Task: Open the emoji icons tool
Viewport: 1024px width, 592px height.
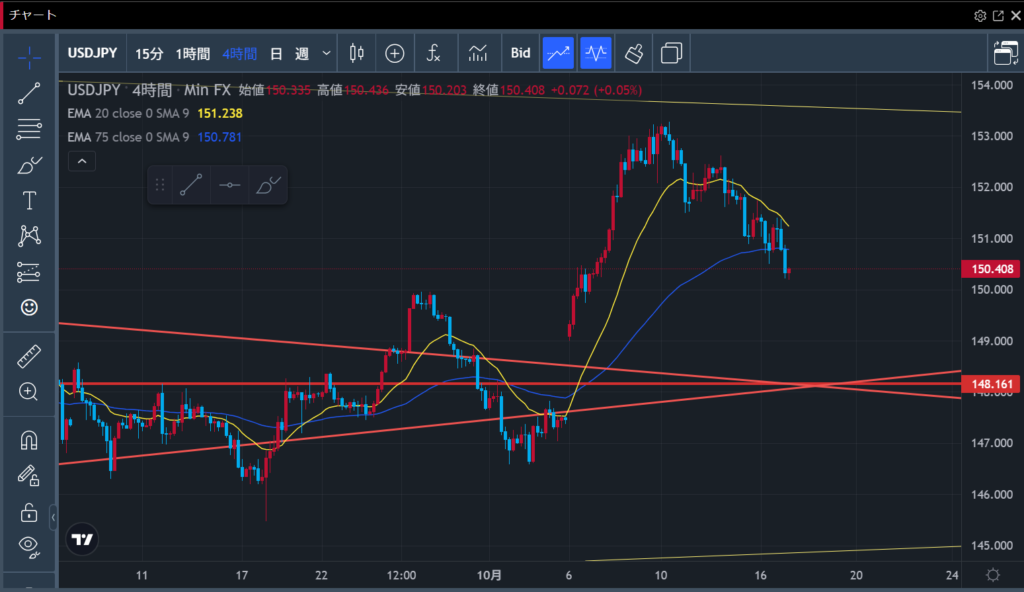Action: [x=29, y=308]
